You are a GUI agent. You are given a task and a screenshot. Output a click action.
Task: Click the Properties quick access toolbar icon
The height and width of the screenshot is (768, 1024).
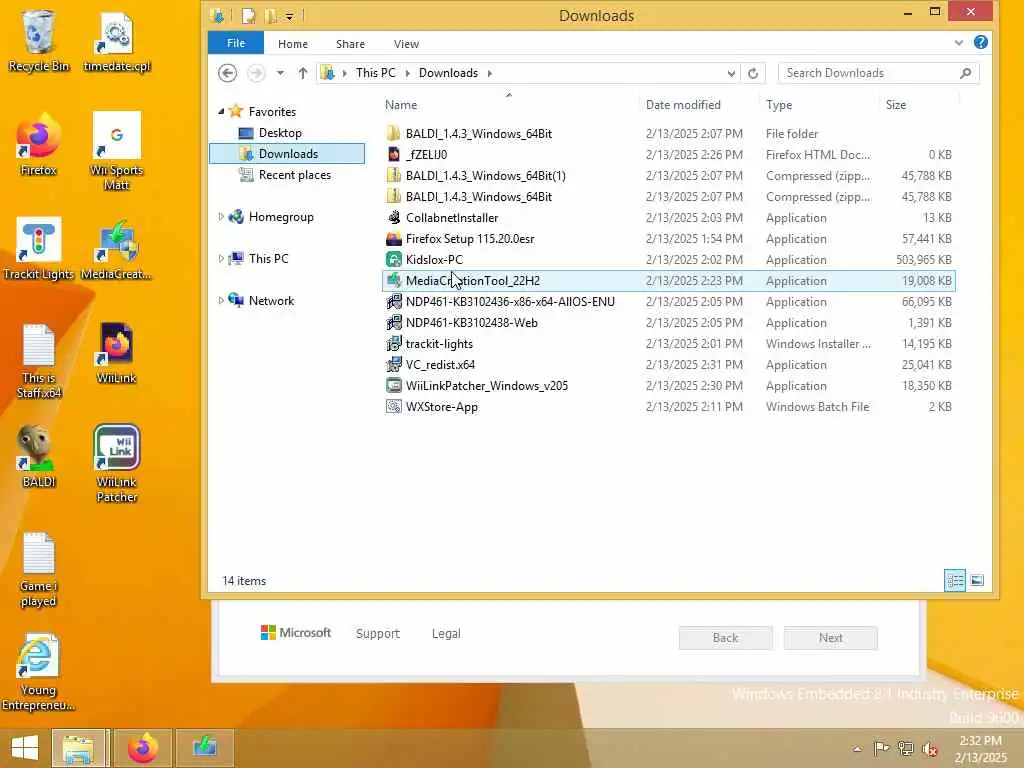coord(248,15)
